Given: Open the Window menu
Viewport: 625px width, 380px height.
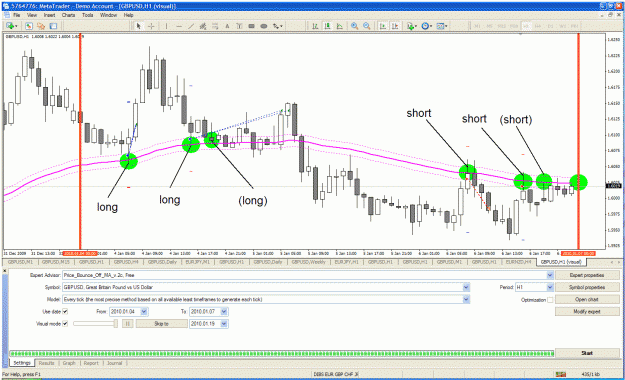Looking at the screenshot, I should coord(108,15).
